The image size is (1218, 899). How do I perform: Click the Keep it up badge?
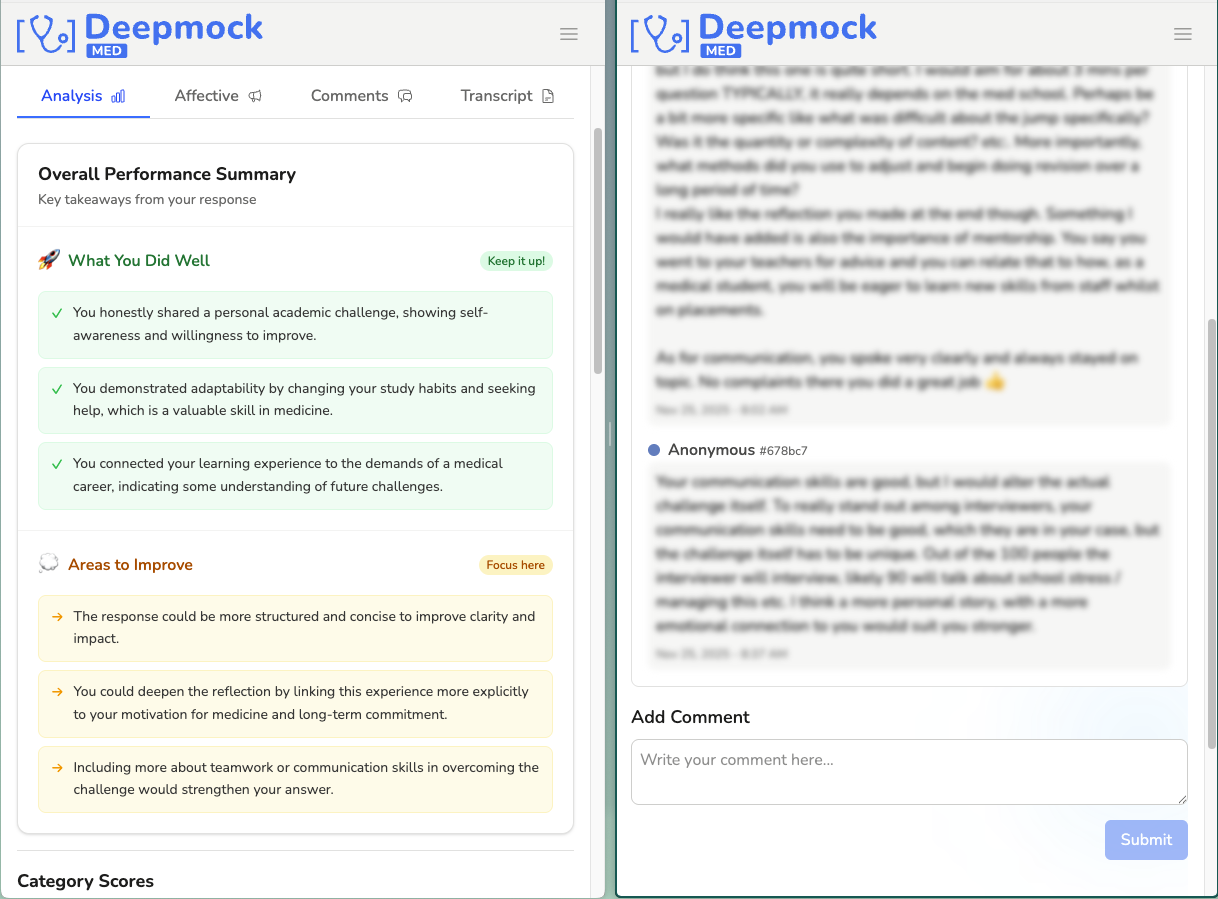tap(516, 261)
